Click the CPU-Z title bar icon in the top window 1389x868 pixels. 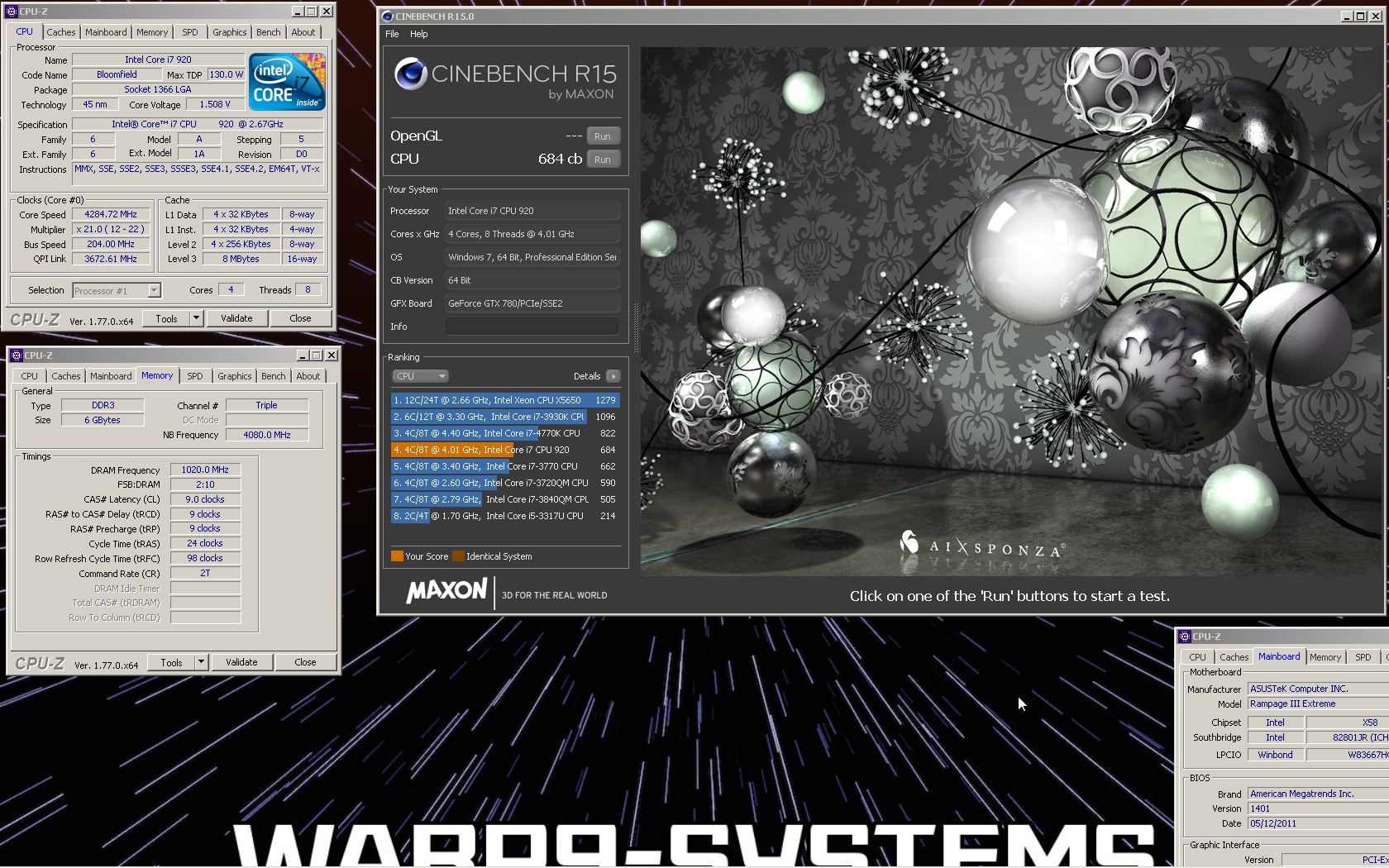point(12,12)
